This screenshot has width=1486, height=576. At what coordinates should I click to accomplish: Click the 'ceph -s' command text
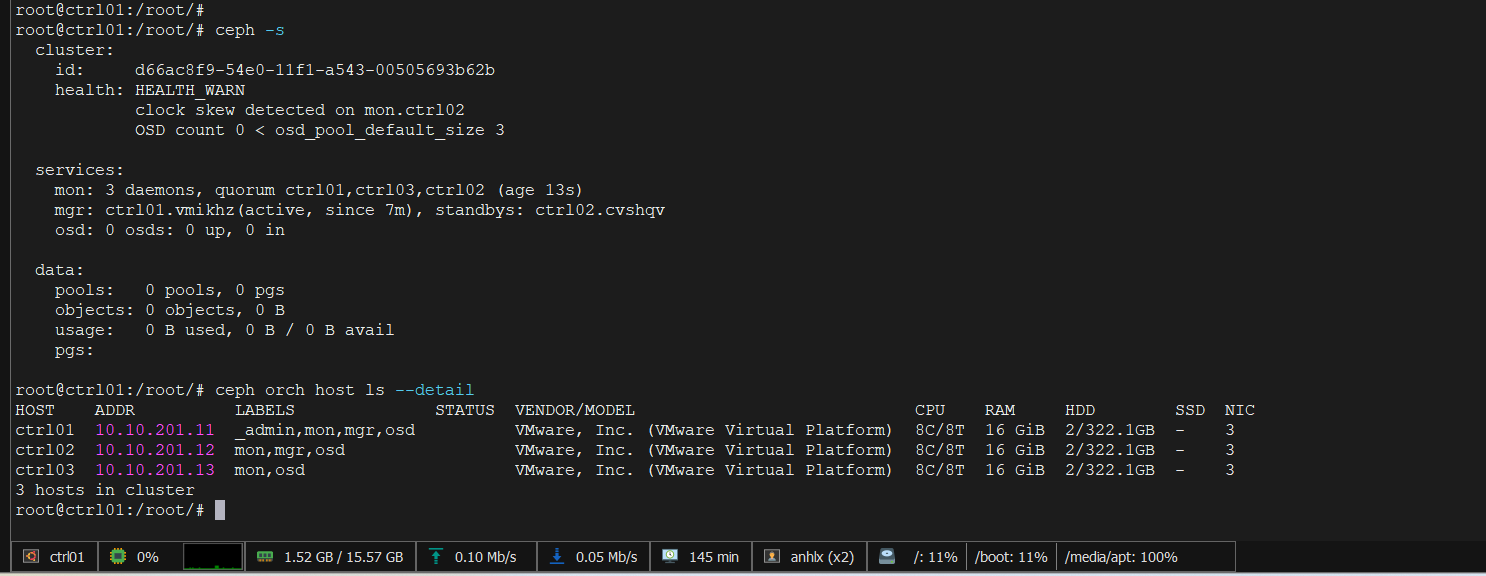click(x=250, y=30)
